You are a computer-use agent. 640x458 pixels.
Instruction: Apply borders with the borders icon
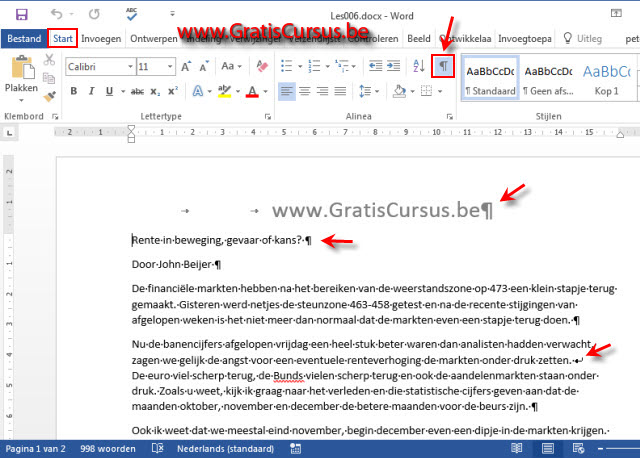[x=427, y=91]
